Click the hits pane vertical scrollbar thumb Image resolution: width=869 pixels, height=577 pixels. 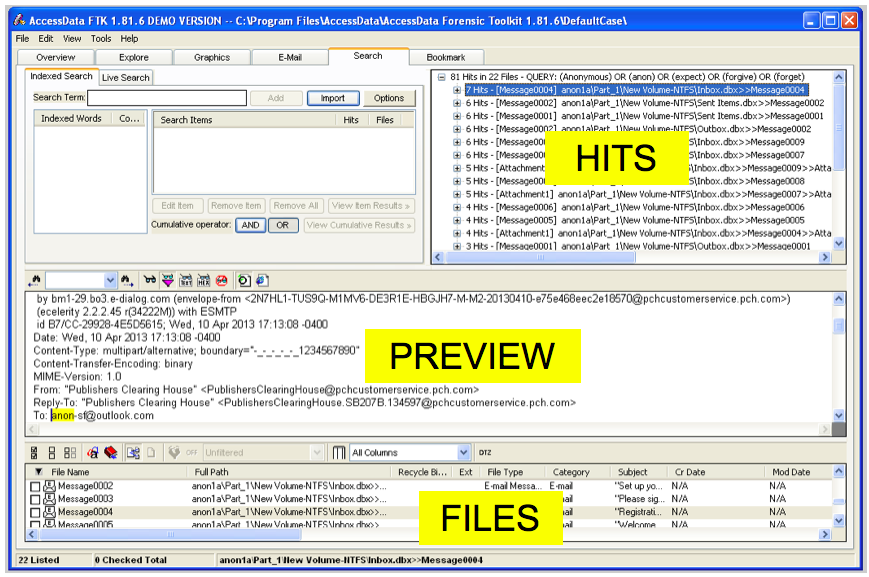point(839,127)
